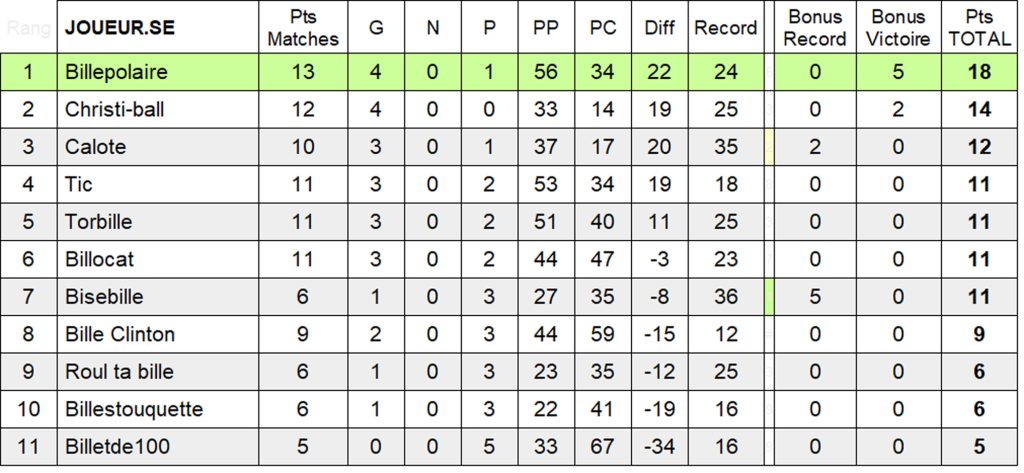Click the Billestouquette player cell
Screen dimensions: 1024x473
[134, 409]
